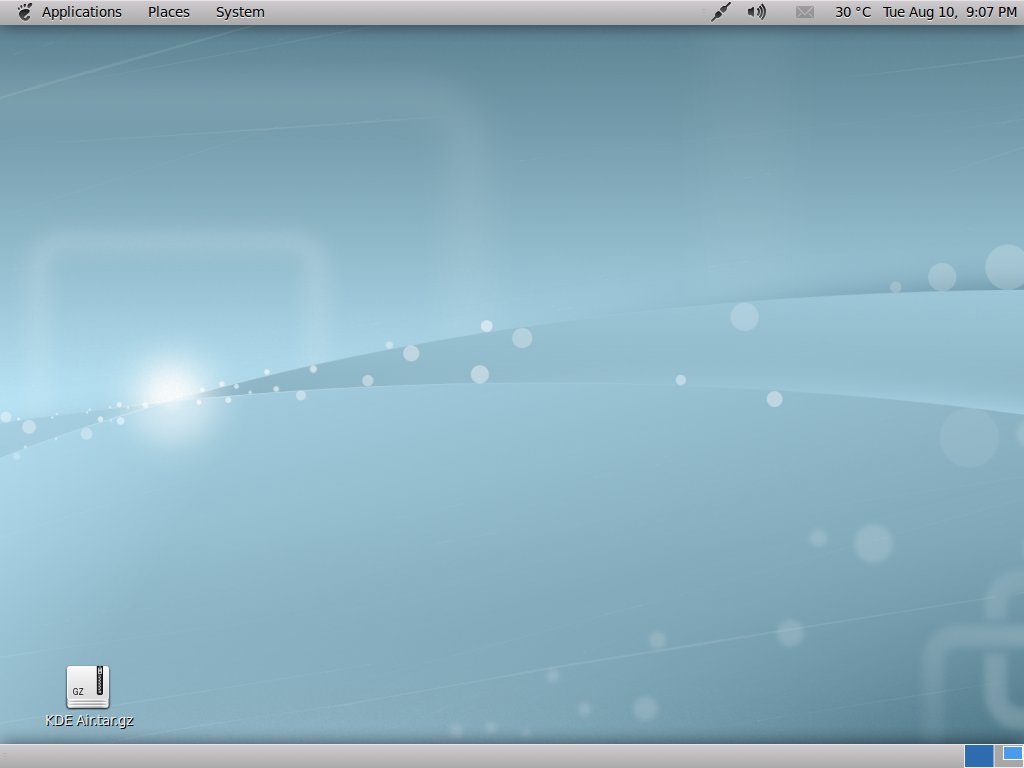
Task: Switch to the second workspace in pager
Action: pyautogui.click(x=1010, y=756)
